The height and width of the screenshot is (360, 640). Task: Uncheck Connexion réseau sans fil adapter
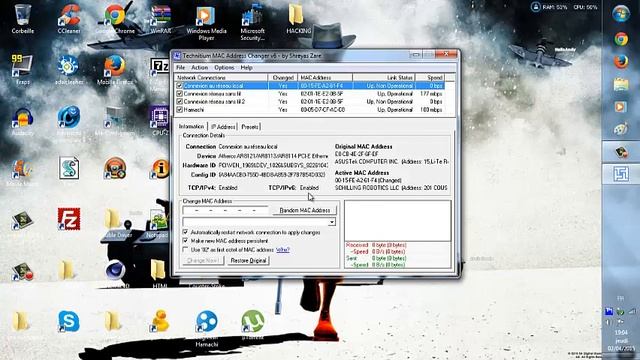point(179,93)
